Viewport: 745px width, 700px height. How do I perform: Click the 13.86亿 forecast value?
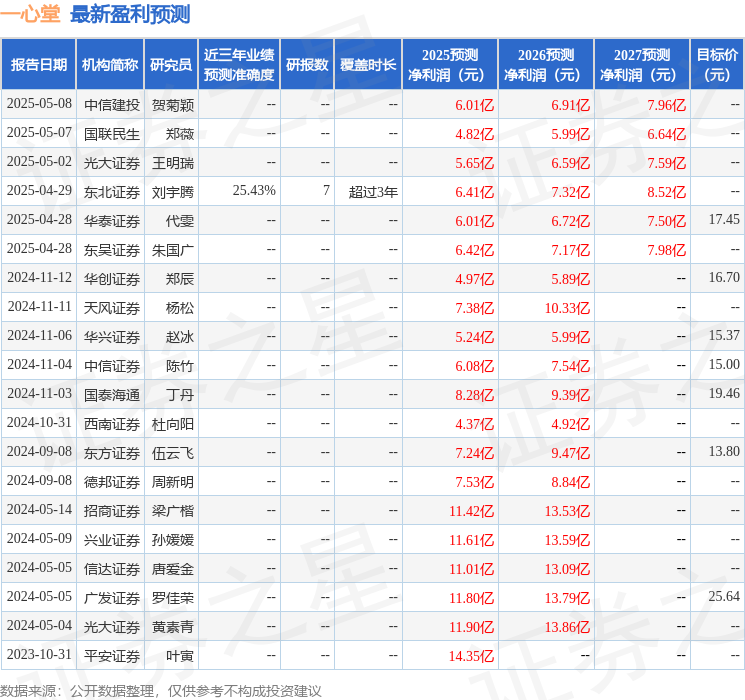(x=567, y=627)
